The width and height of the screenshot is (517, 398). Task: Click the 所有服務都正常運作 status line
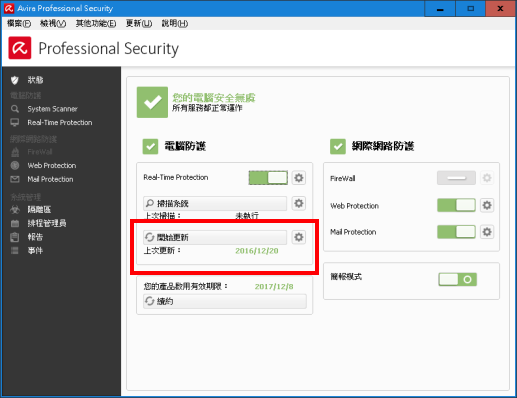click(207, 108)
